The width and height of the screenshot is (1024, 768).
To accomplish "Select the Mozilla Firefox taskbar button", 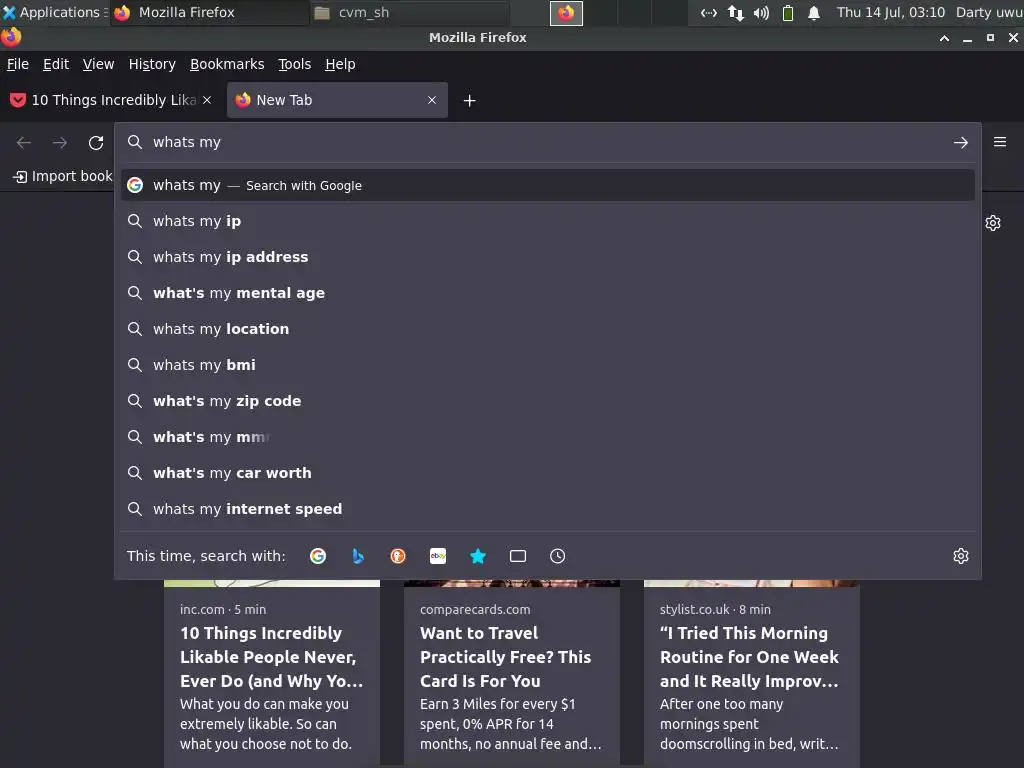I will tap(209, 12).
